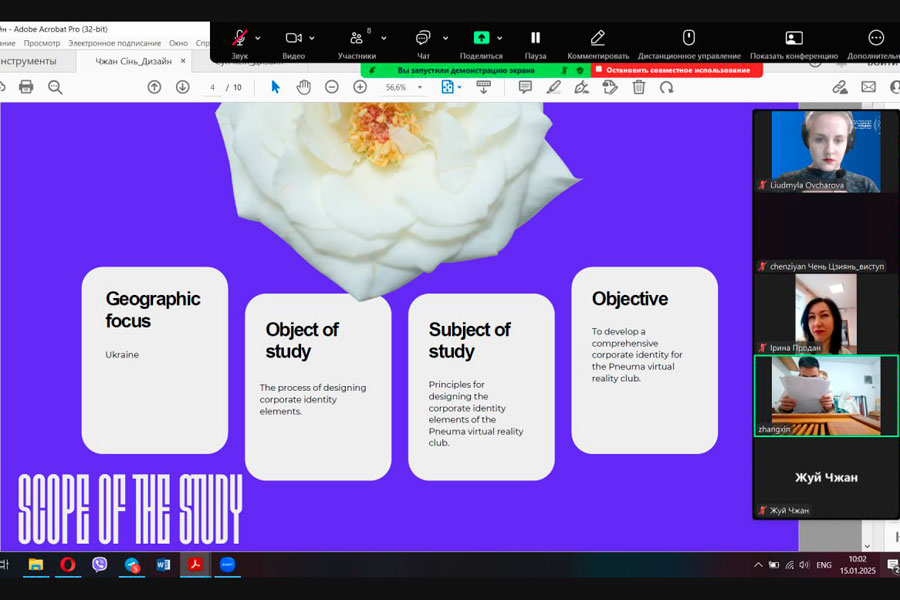Unmute the microphone in Zoom toolbar
Image resolution: width=900 pixels, height=600 pixels.
coord(239,38)
